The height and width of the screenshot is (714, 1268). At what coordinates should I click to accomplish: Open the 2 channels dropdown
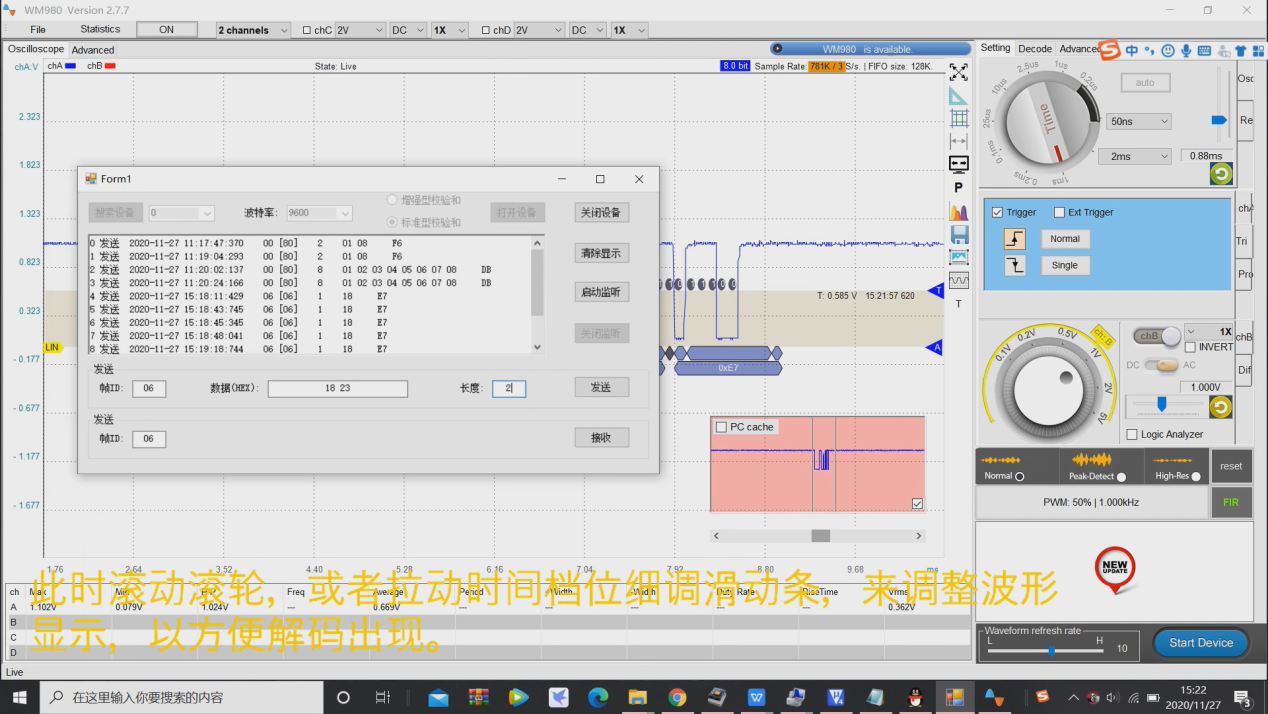coord(253,30)
